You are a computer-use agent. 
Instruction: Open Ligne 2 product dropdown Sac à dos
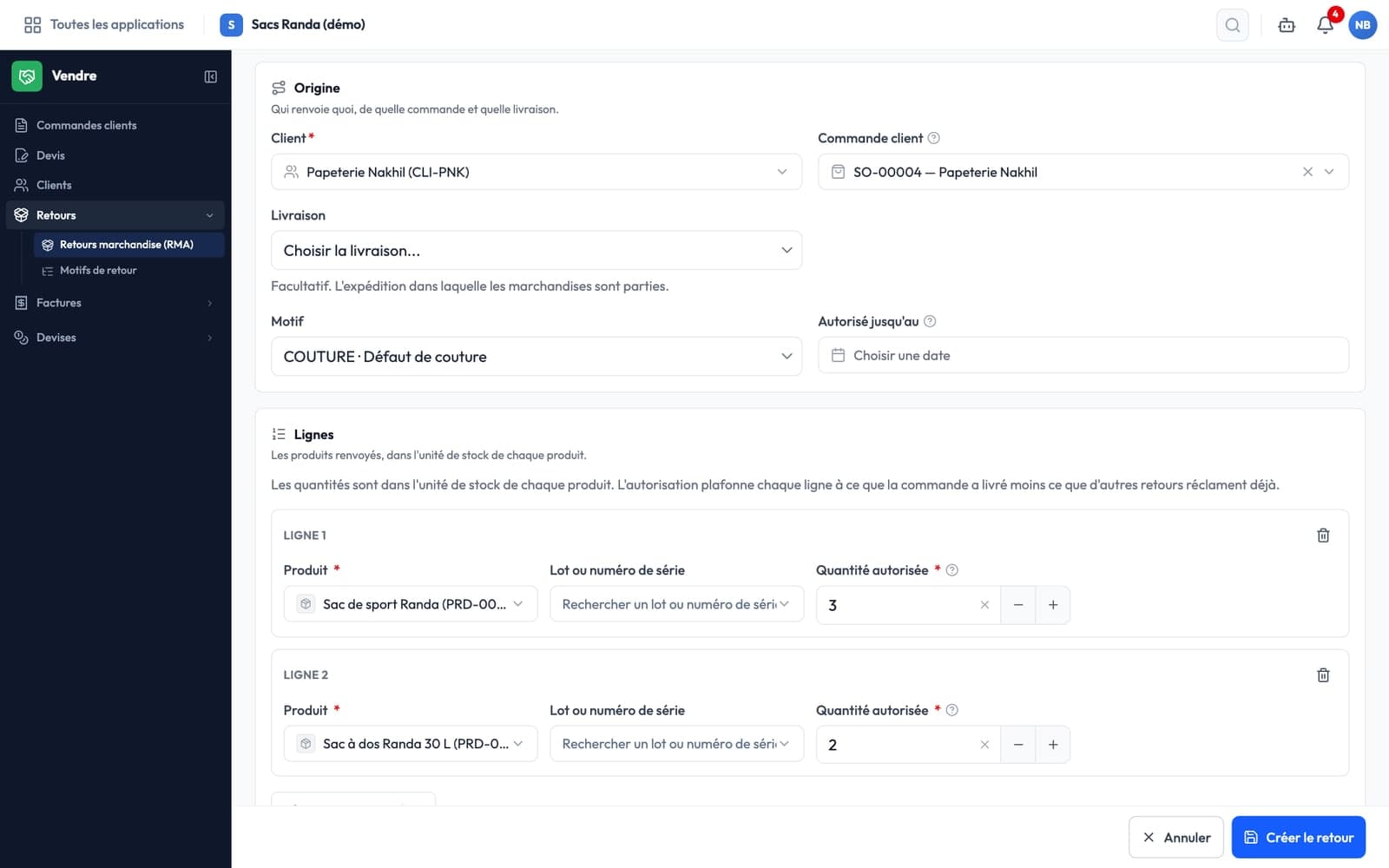[411, 744]
